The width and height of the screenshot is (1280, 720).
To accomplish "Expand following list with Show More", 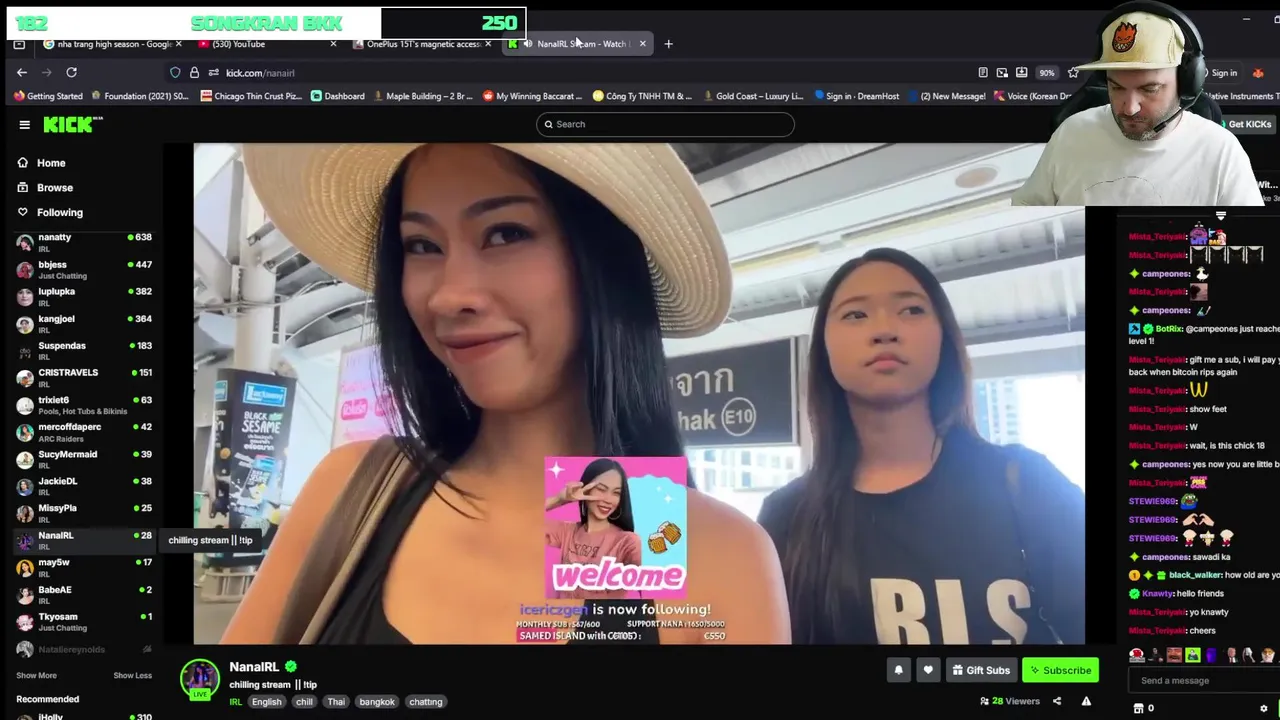I will (x=36, y=676).
